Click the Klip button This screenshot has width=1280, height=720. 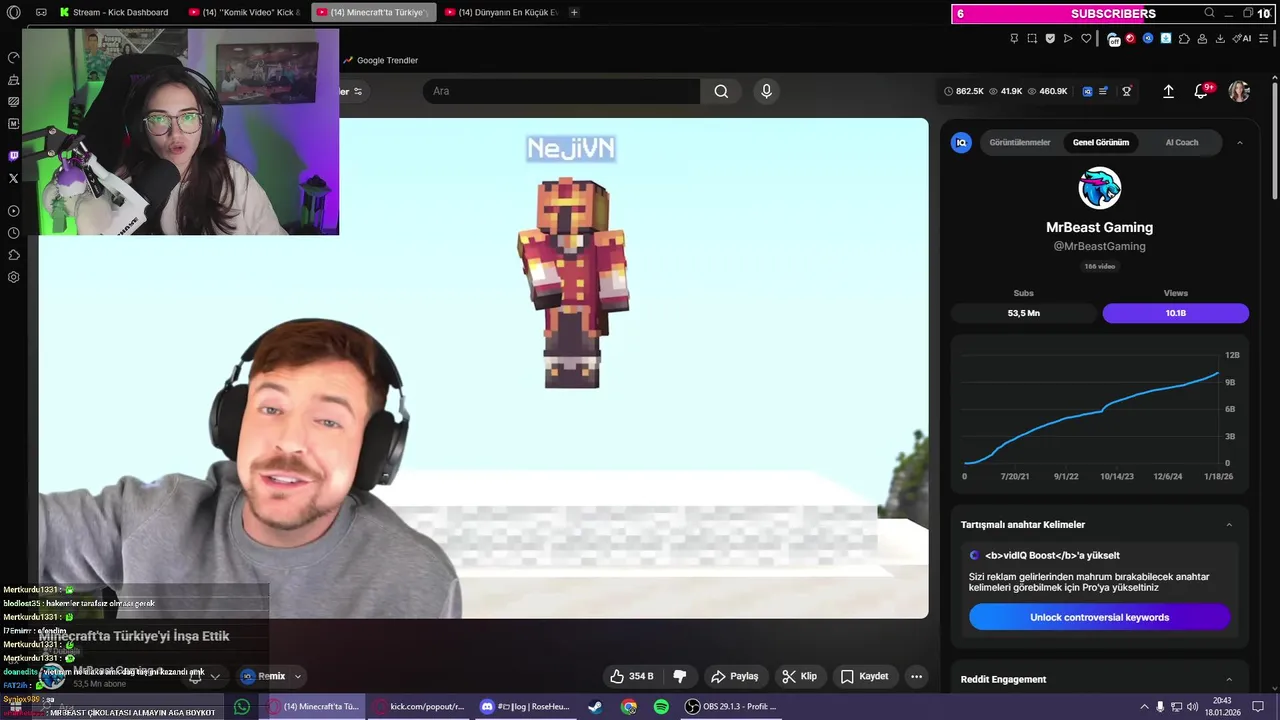tap(799, 676)
